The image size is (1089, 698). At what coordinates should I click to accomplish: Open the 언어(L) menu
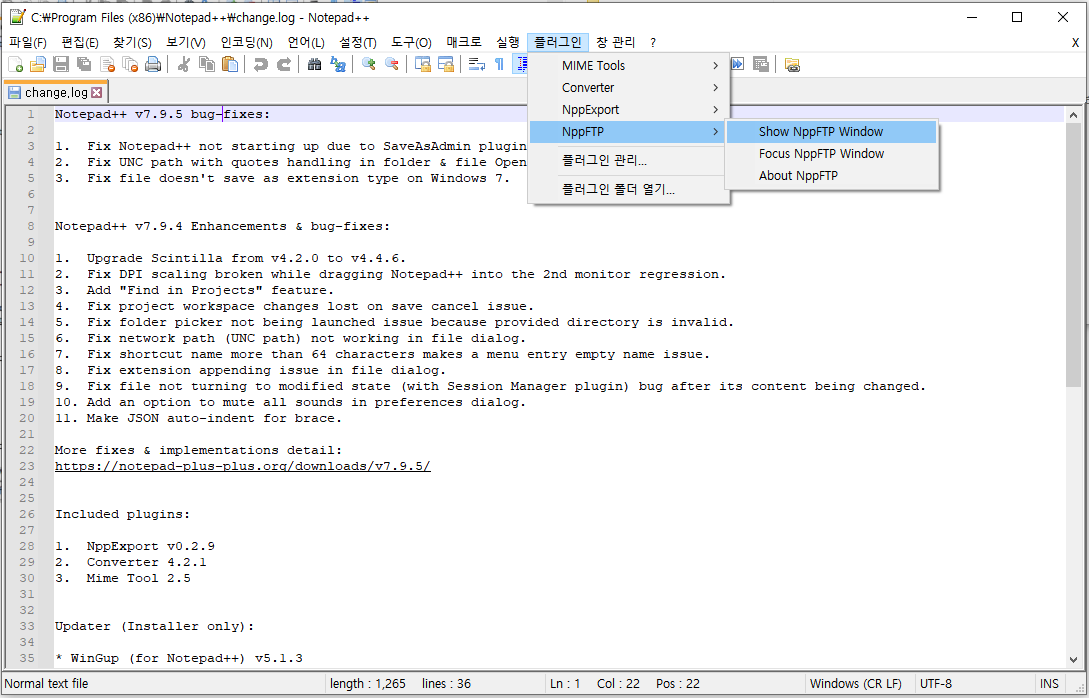point(306,42)
